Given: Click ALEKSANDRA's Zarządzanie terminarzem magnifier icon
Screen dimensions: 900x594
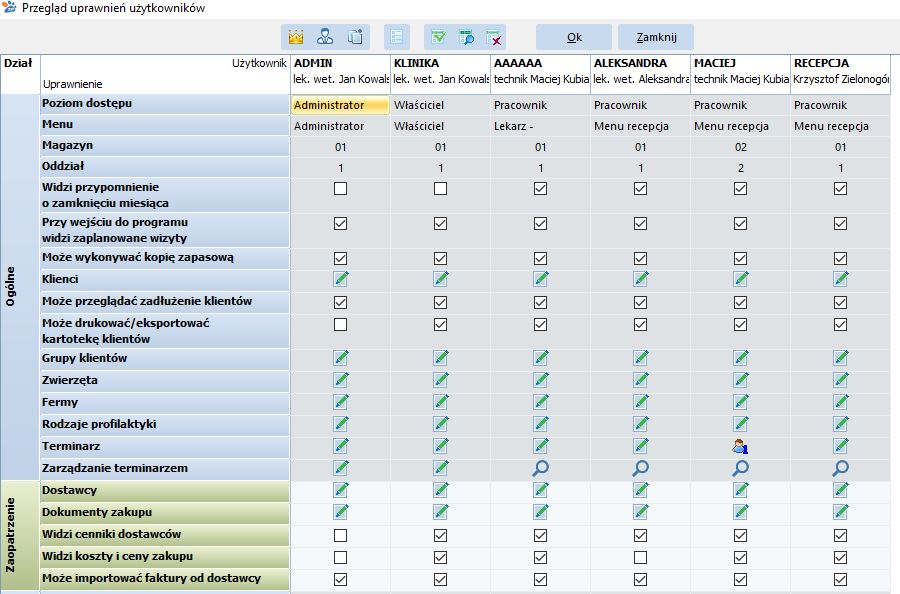Looking at the screenshot, I should coord(641,468).
